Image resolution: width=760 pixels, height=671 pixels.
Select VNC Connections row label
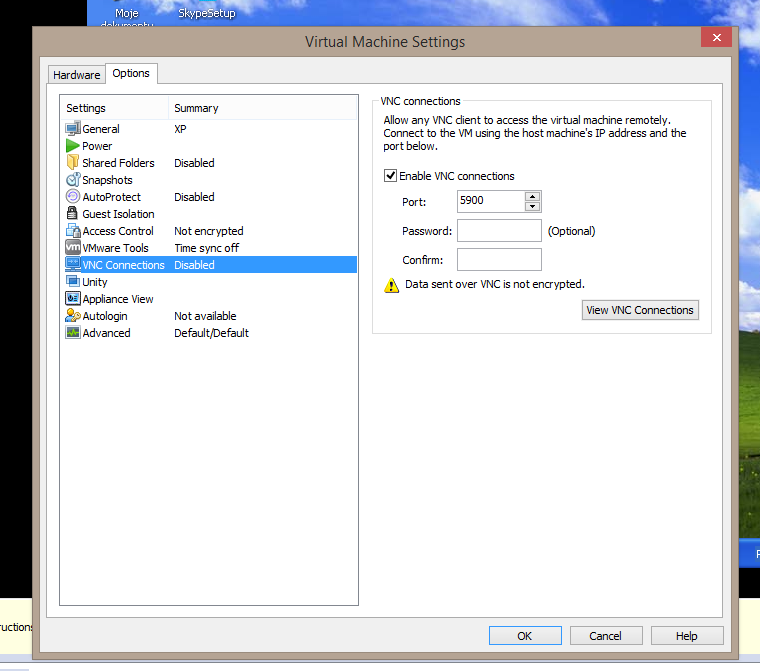pos(123,265)
